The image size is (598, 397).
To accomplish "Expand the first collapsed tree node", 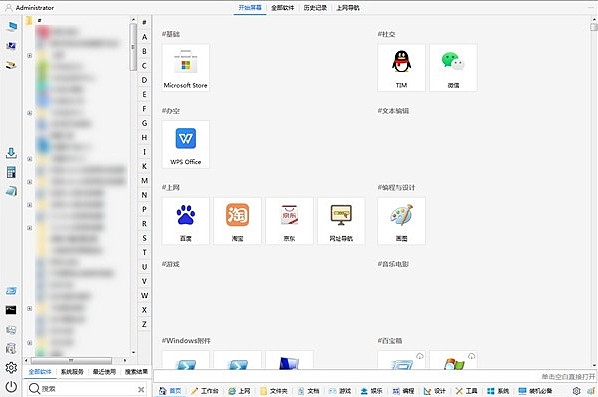I will 29,55.
